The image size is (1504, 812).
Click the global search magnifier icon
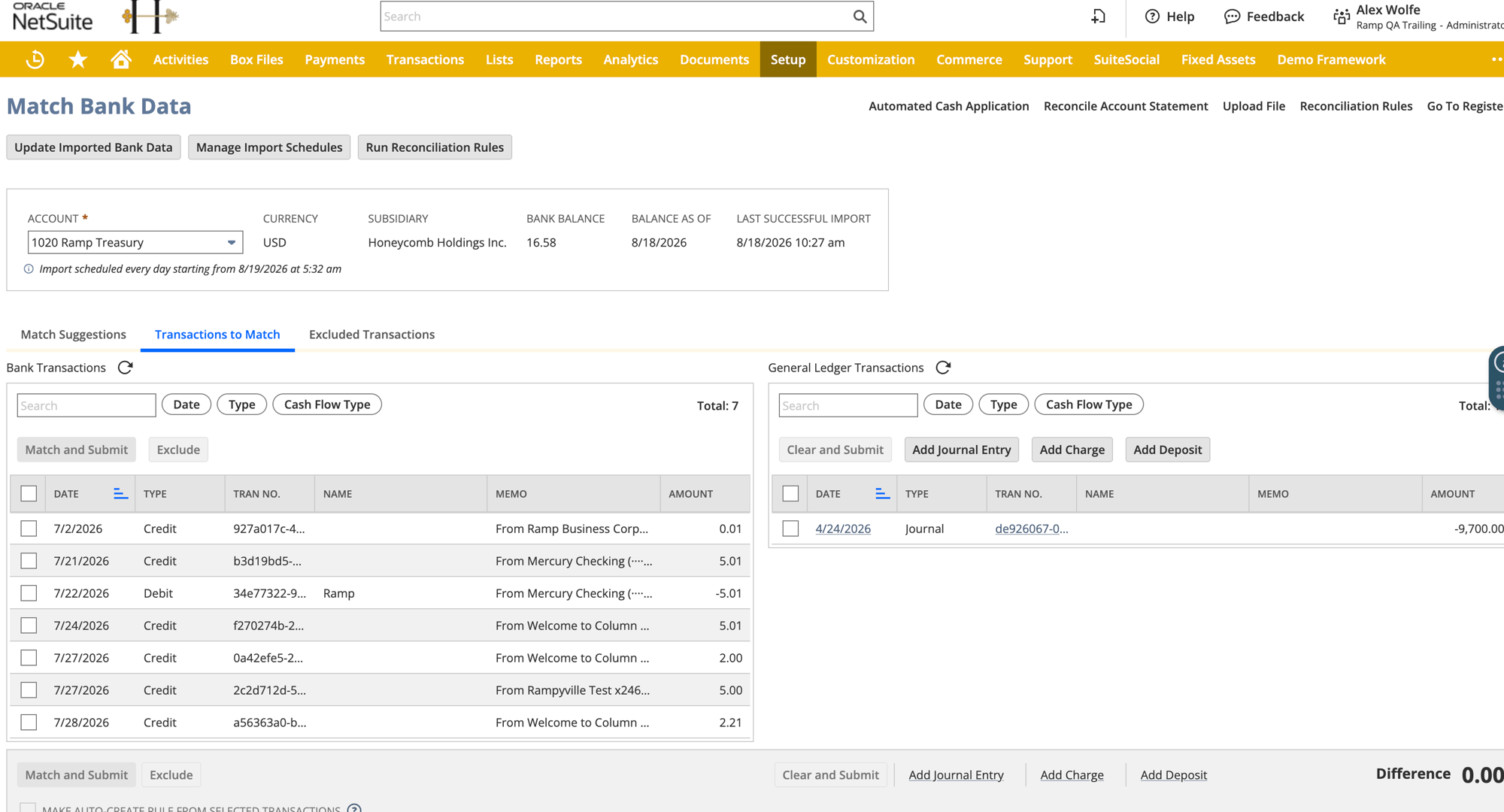pyautogui.click(x=860, y=17)
